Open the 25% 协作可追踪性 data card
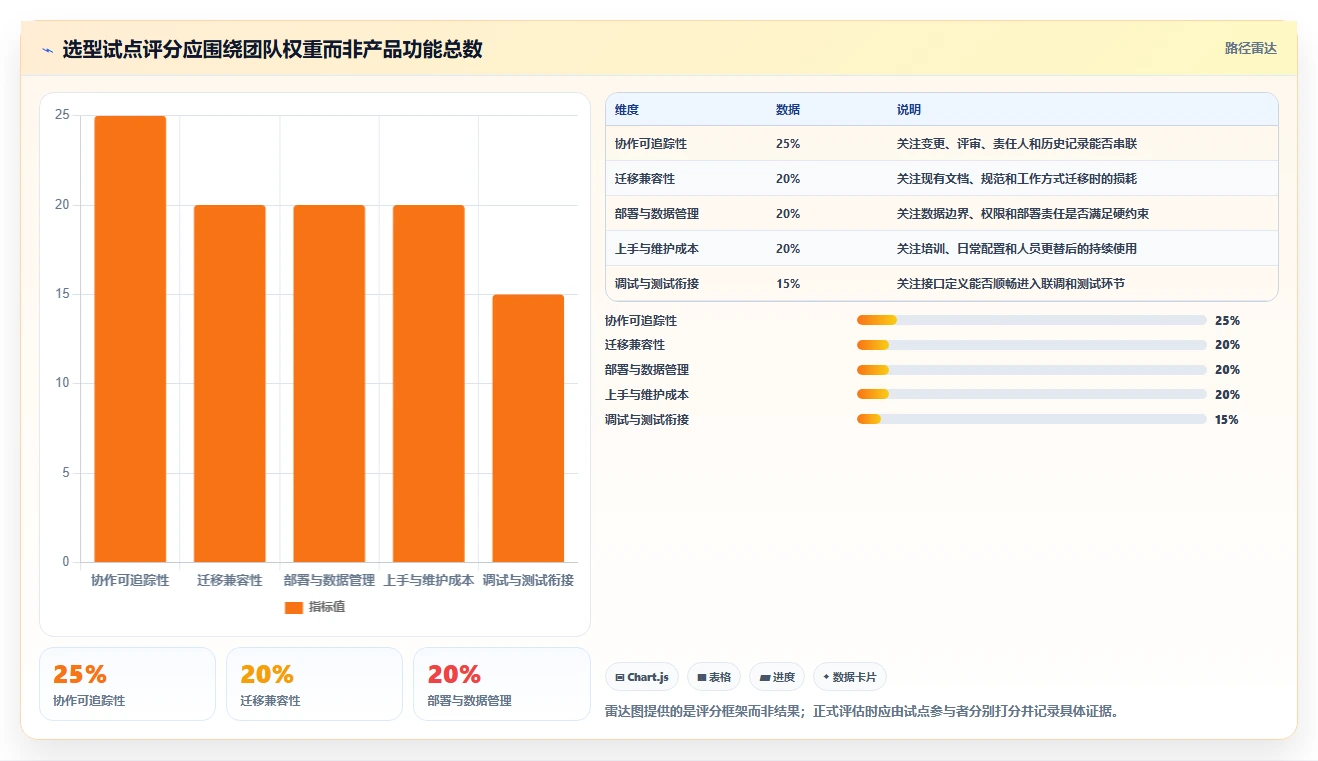 click(x=127, y=684)
